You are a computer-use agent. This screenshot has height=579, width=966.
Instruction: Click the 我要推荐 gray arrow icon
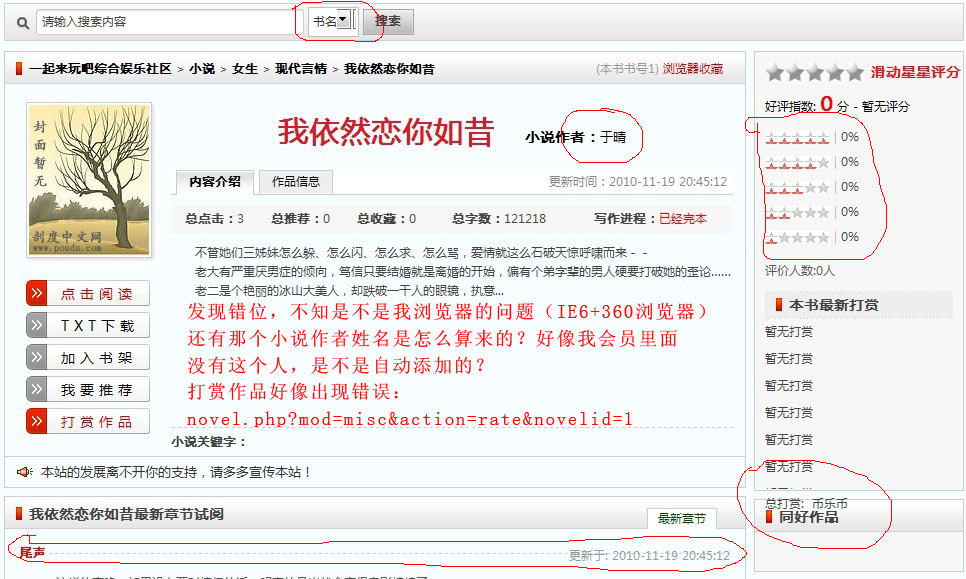tap(36, 389)
